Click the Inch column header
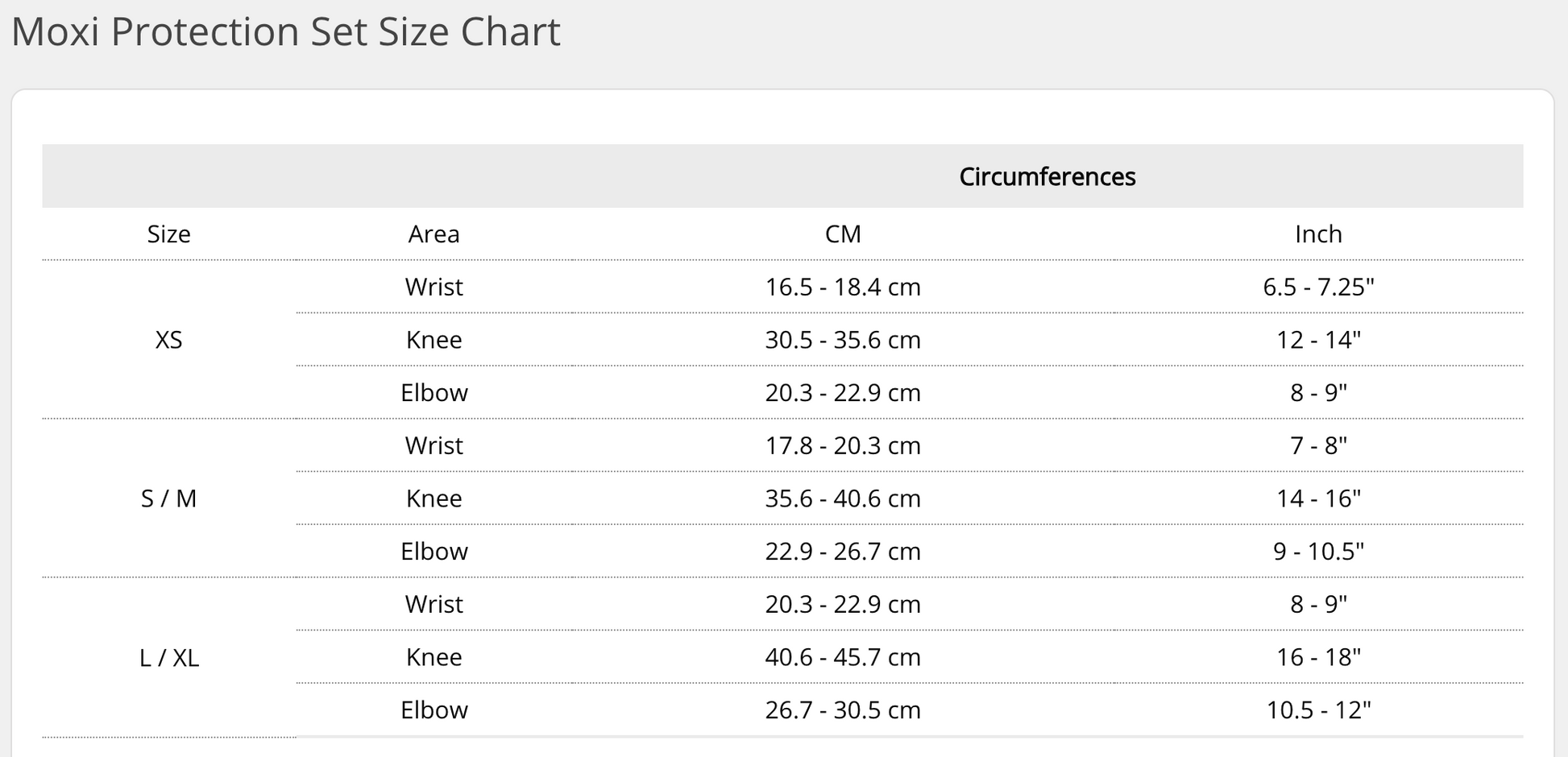This screenshot has width=1568, height=757. click(1318, 234)
